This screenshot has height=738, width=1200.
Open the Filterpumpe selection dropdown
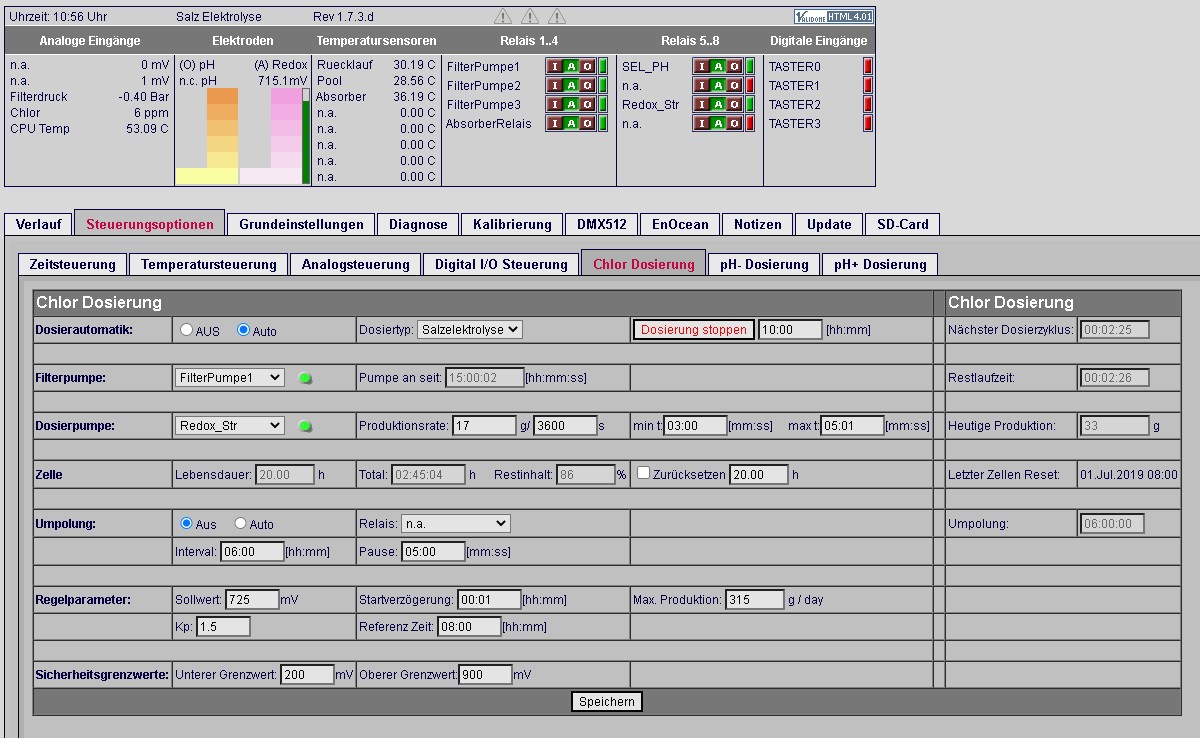click(x=229, y=377)
